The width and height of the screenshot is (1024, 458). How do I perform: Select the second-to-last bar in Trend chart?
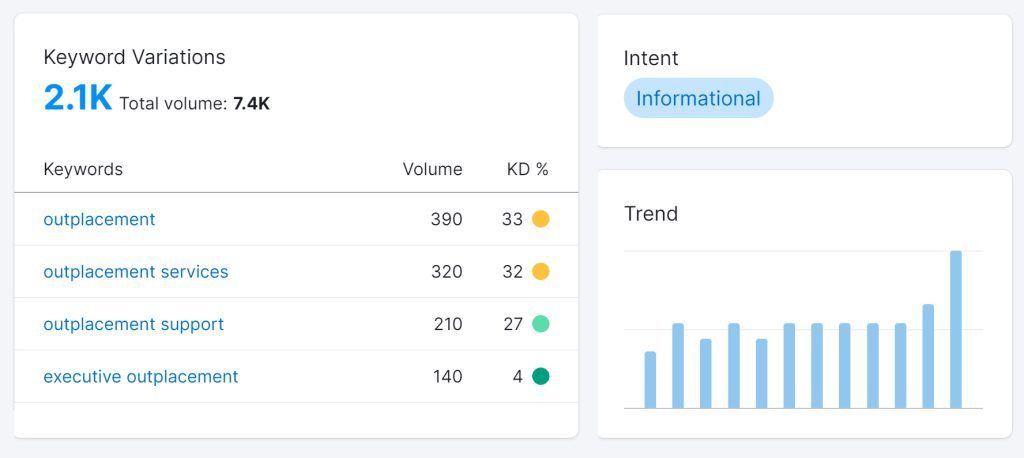[928, 356]
